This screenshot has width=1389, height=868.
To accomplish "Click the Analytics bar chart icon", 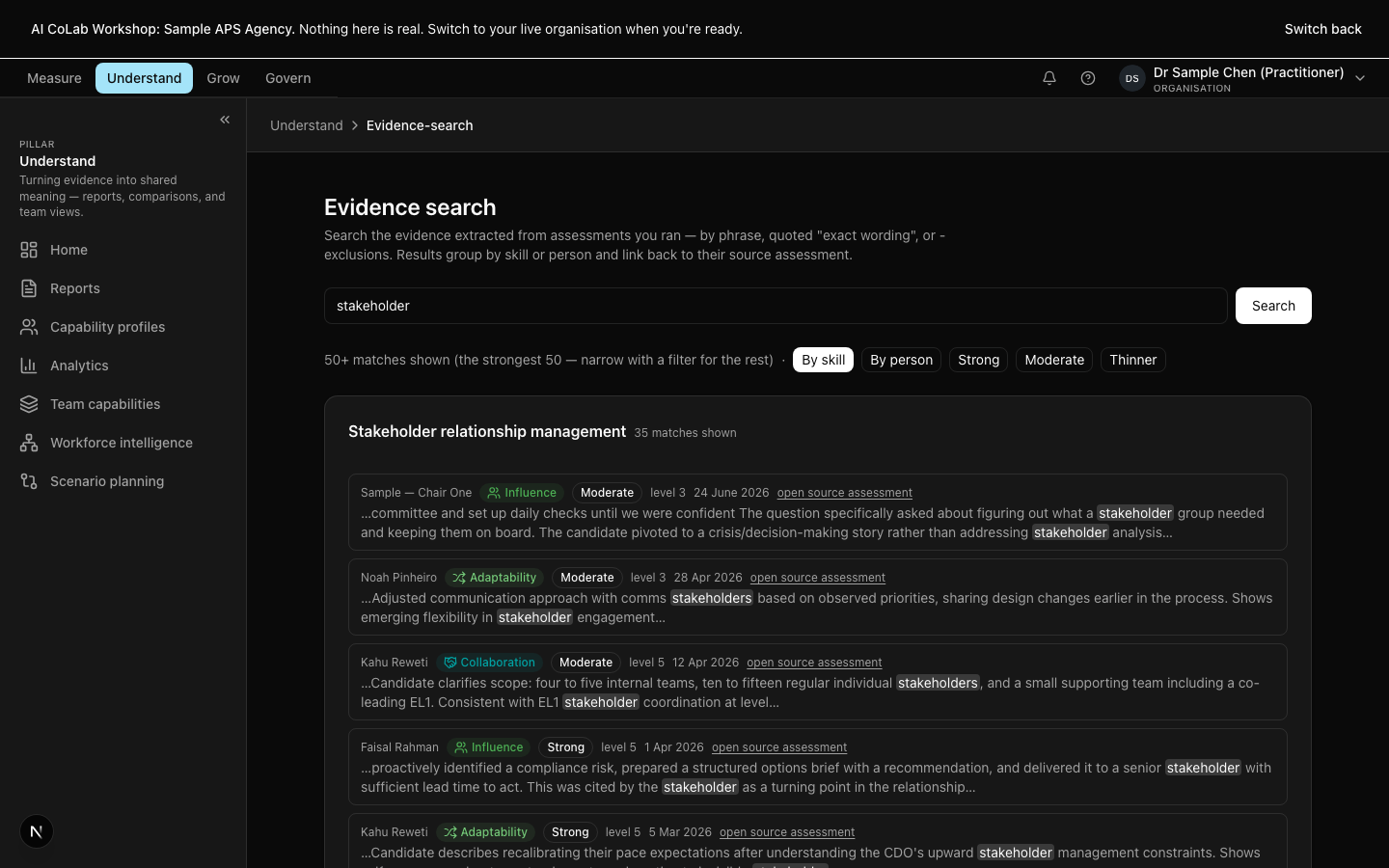I will tap(29, 366).
